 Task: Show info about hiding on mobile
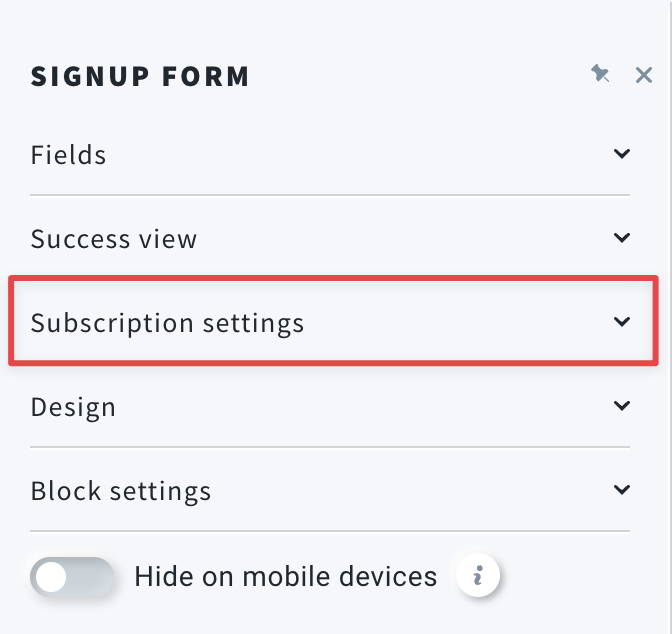click(x=478, y=575)
